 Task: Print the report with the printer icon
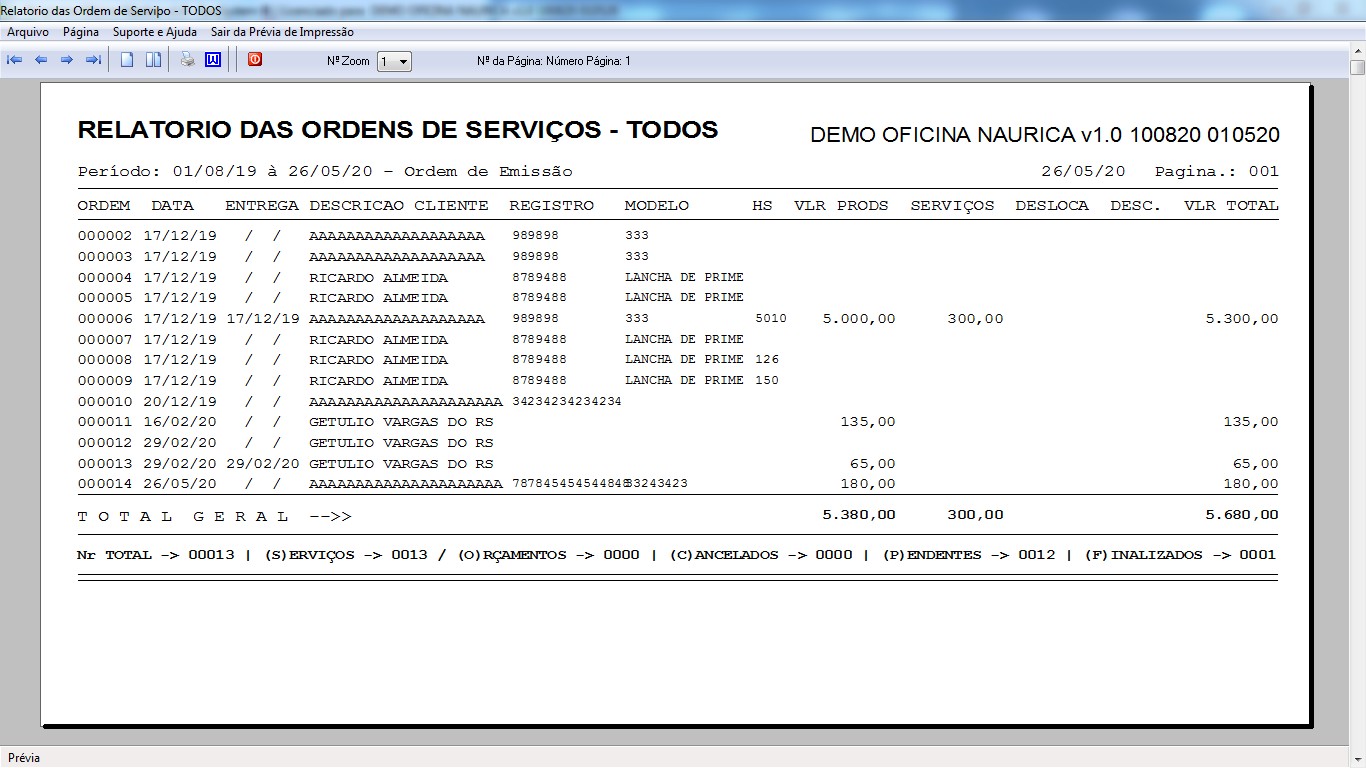(x=187, y=60)
